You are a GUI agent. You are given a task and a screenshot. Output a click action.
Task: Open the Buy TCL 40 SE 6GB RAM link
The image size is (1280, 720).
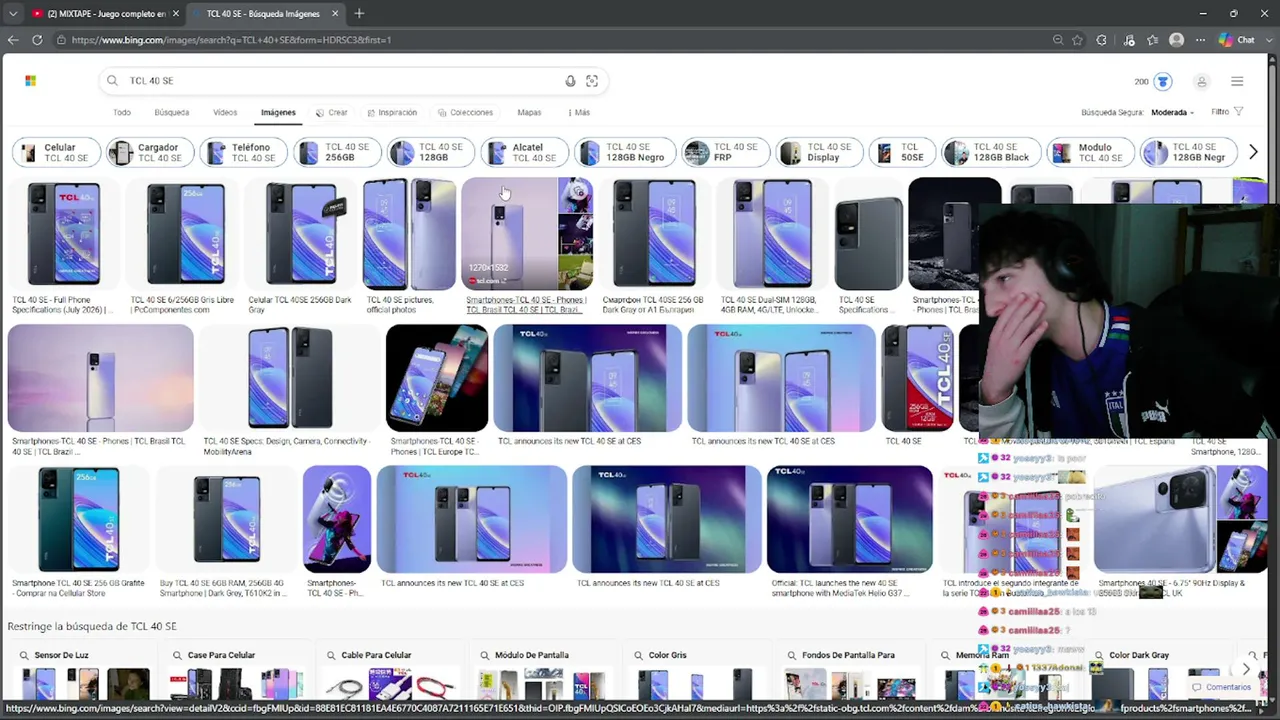(x=222, y=588)
